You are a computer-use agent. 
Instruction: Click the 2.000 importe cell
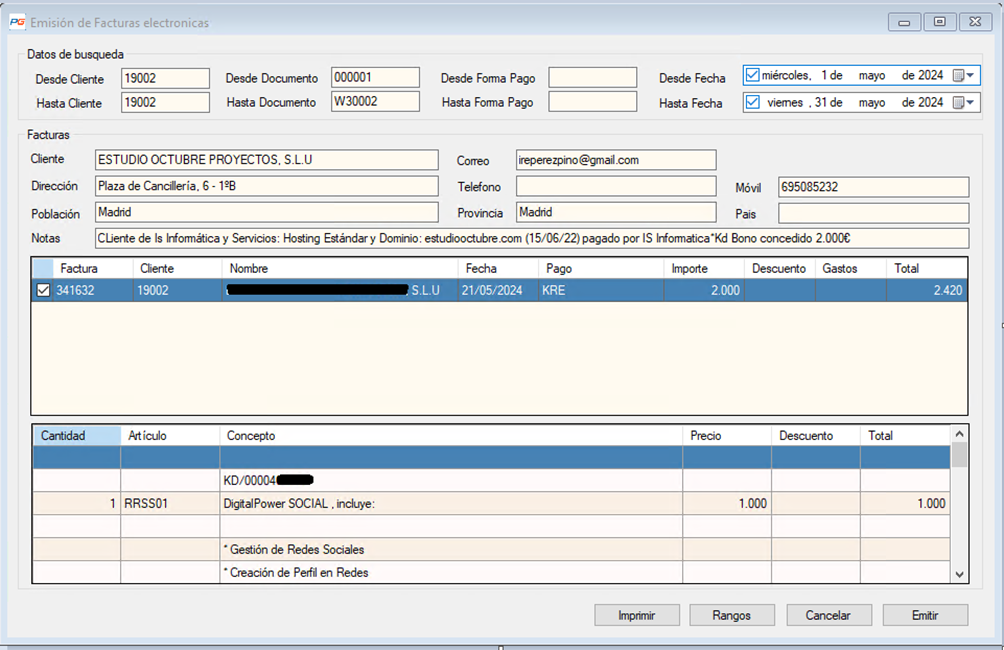(x=704, y=290)
